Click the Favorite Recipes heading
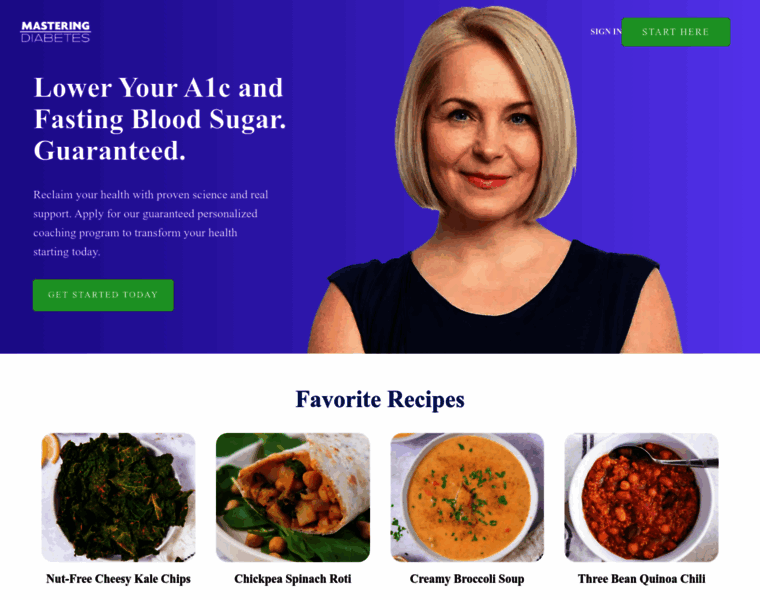The height and width of the screenshot is (600, 760). click(x=380, y=399)
